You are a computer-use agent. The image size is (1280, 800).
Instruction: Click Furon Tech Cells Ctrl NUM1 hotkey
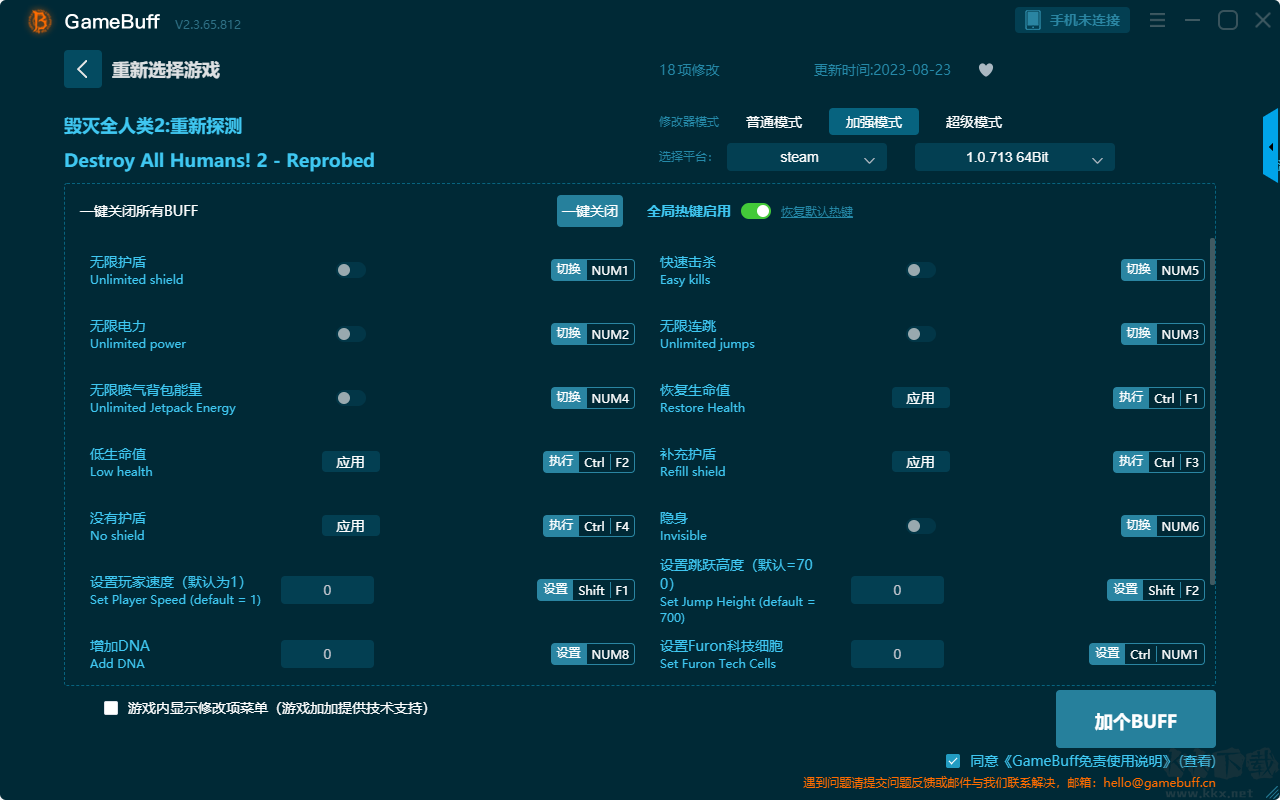1147,654
